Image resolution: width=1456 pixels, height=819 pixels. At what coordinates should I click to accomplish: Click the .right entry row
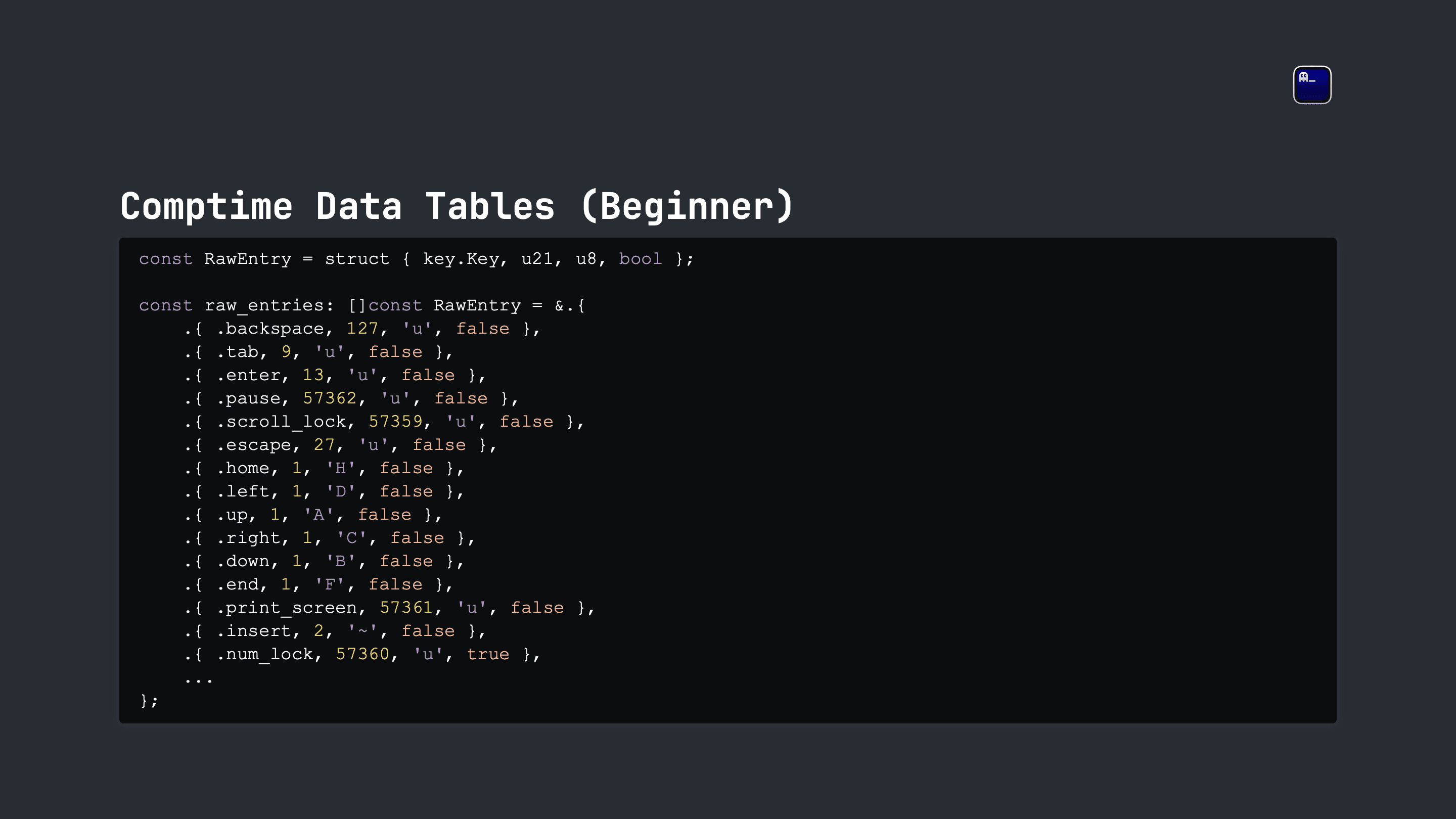[x=330, y=538]
